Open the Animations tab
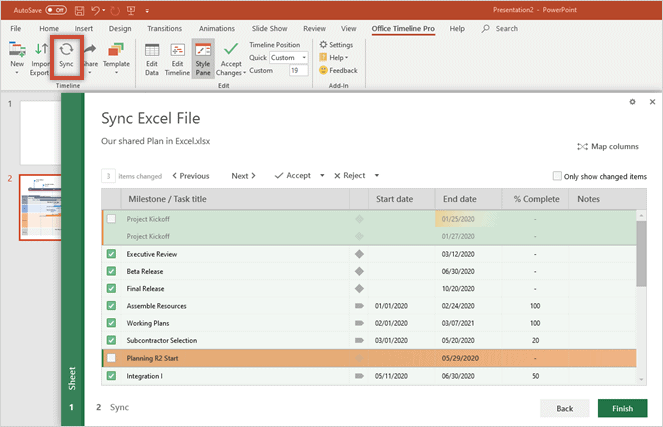The height and width of the screenshot is (427, 663). click(217, 28)
